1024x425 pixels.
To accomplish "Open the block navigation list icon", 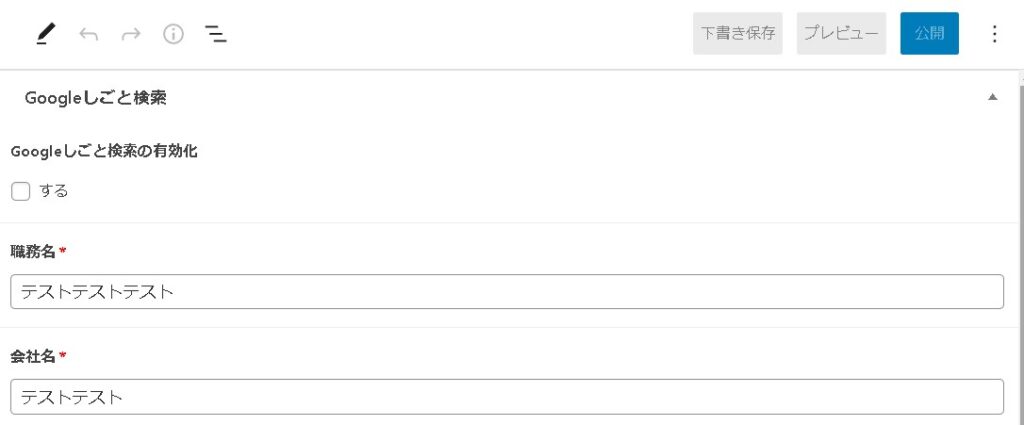I will click(216, 34).
